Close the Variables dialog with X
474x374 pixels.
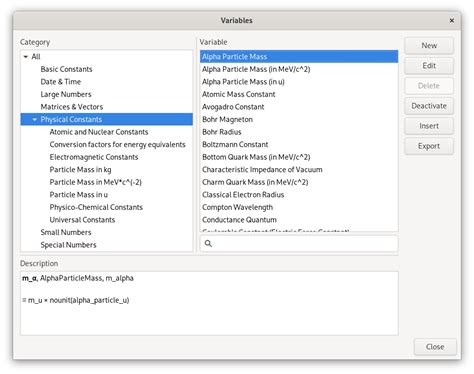pyautogui.click(x=452, y=21)
